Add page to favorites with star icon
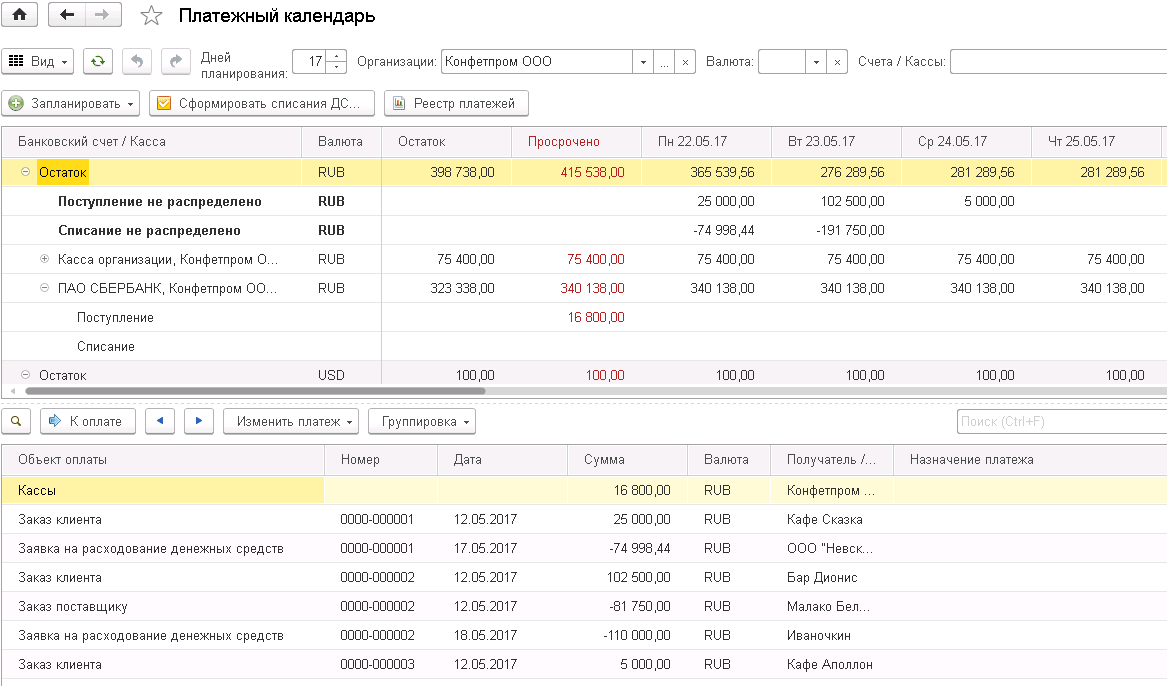Screen dimensions: 1167x686 [x=151, y=16]
